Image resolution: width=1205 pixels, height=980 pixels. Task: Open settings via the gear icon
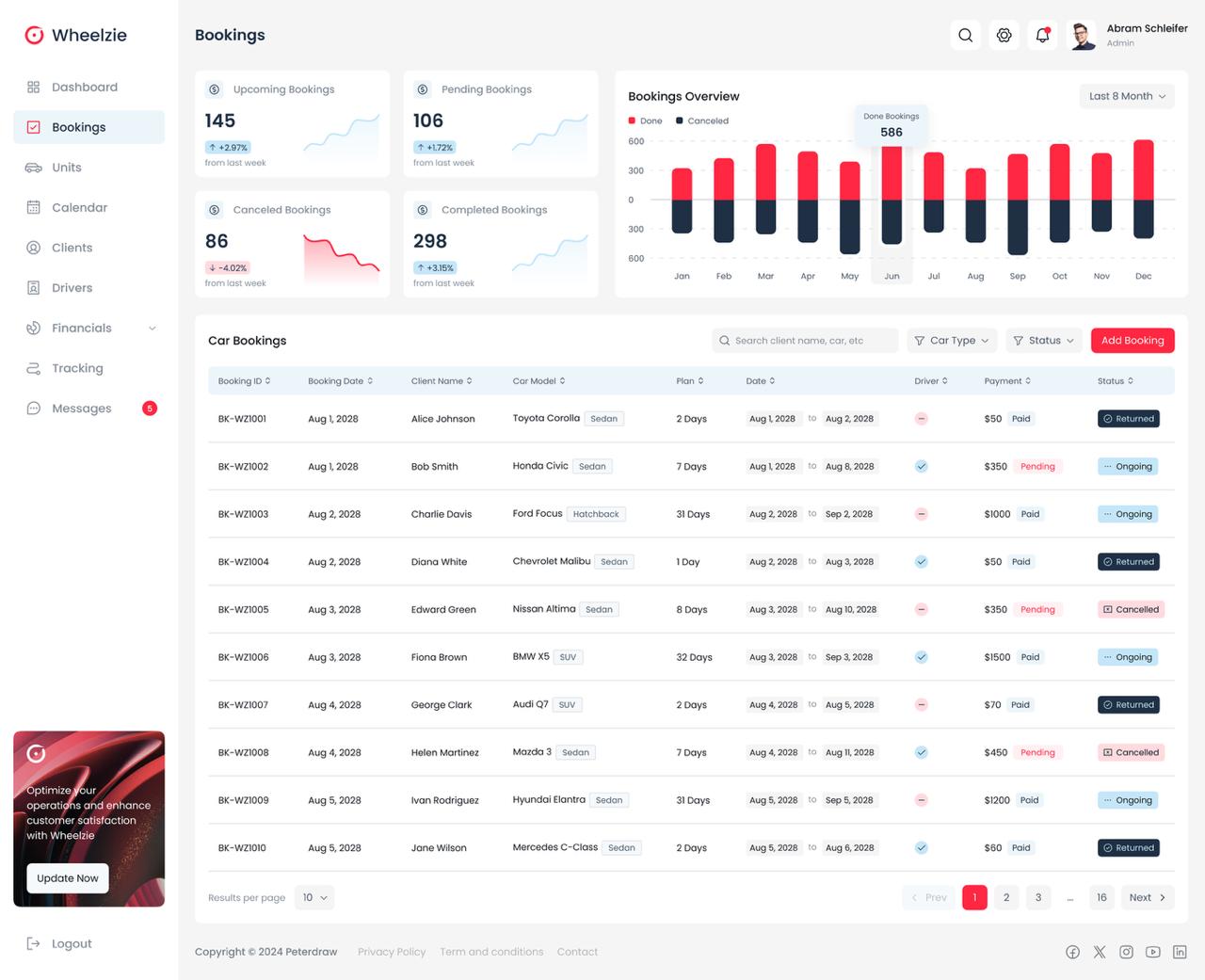(x=1004, y=36)
